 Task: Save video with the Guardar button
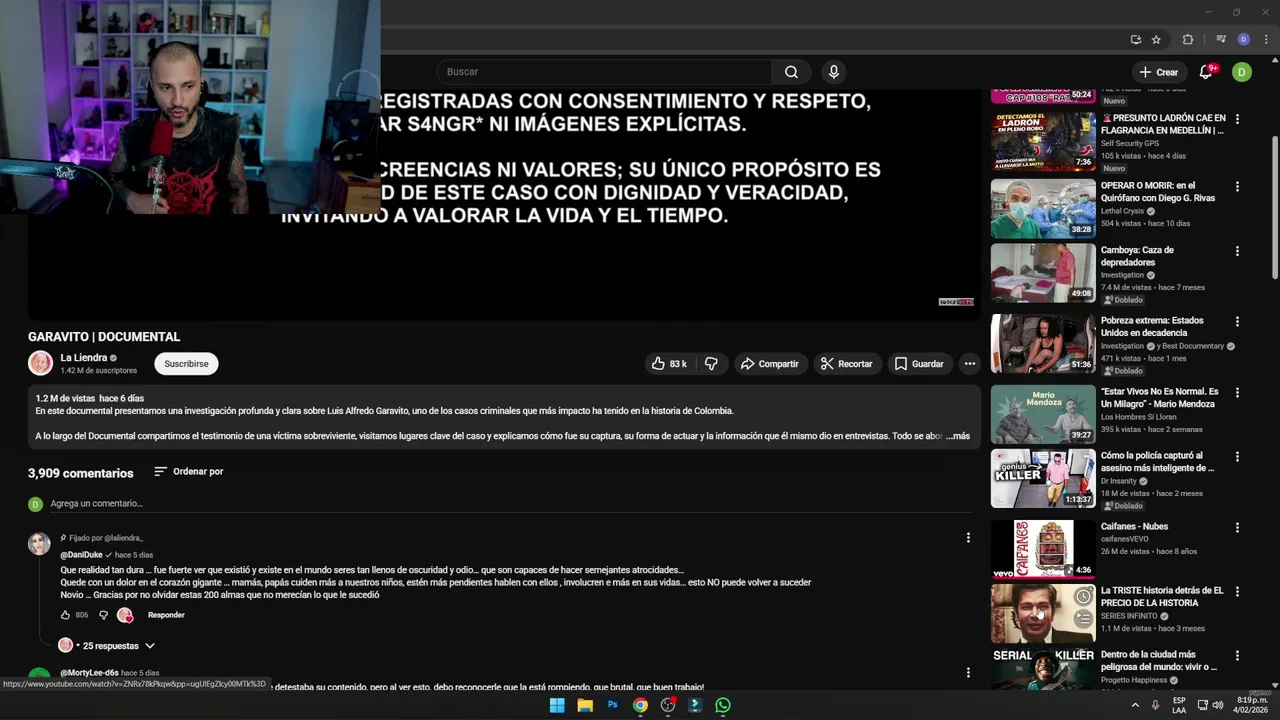[918, 364]
